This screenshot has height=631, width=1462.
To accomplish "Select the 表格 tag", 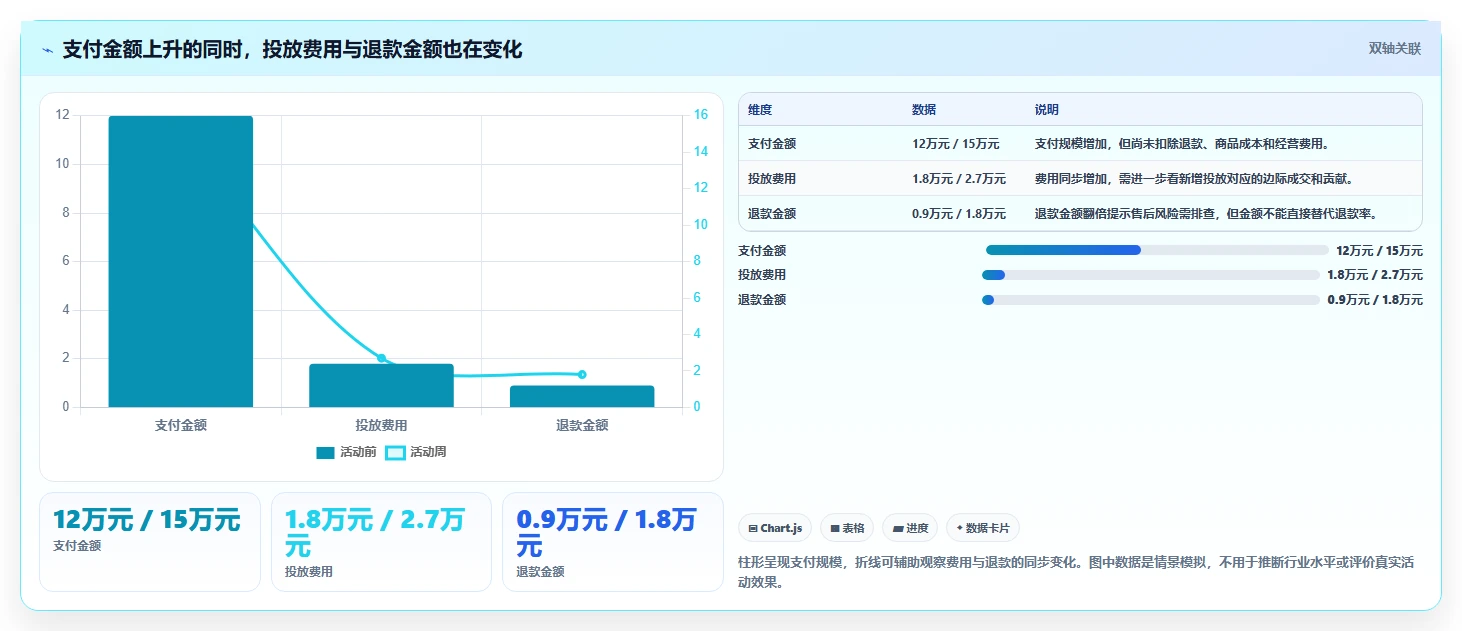I will click(847, 528).
